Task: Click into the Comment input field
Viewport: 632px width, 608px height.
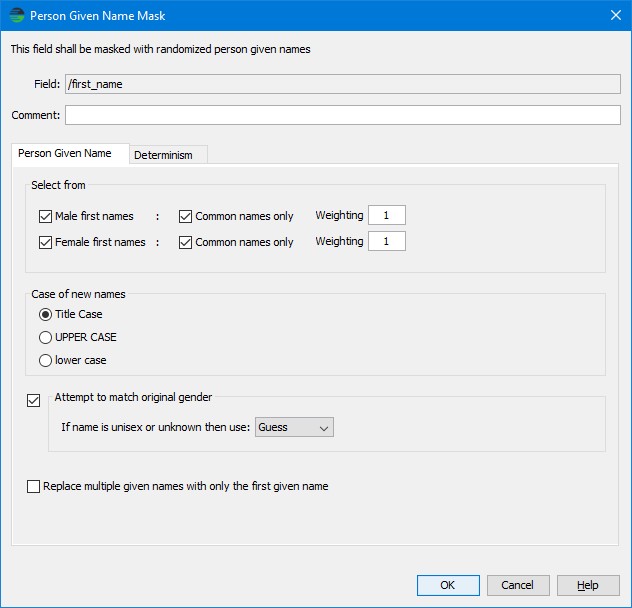Action: click(343, 115)
